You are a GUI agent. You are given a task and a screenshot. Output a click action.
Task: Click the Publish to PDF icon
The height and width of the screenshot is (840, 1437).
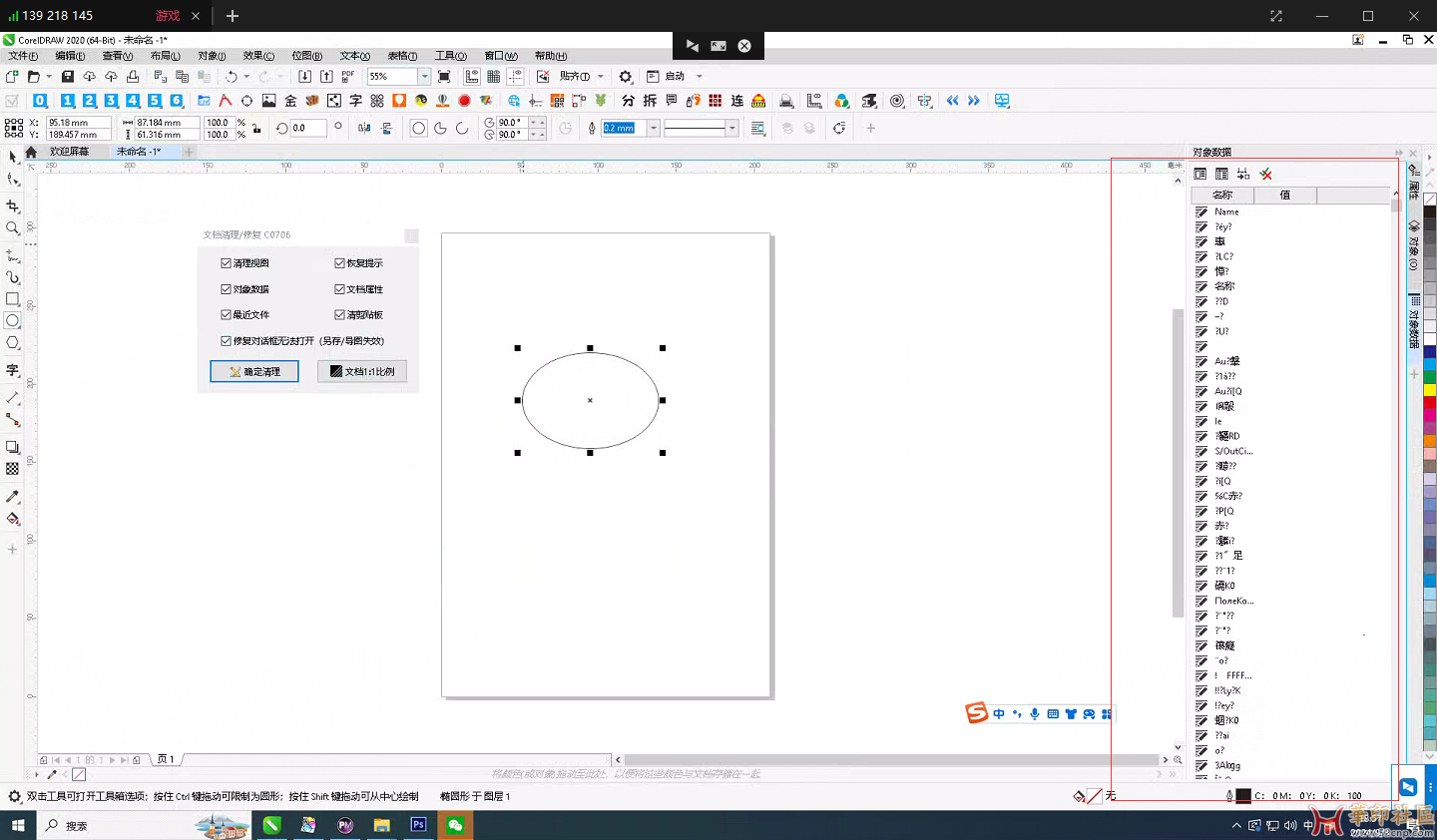(x=348, y=76)
